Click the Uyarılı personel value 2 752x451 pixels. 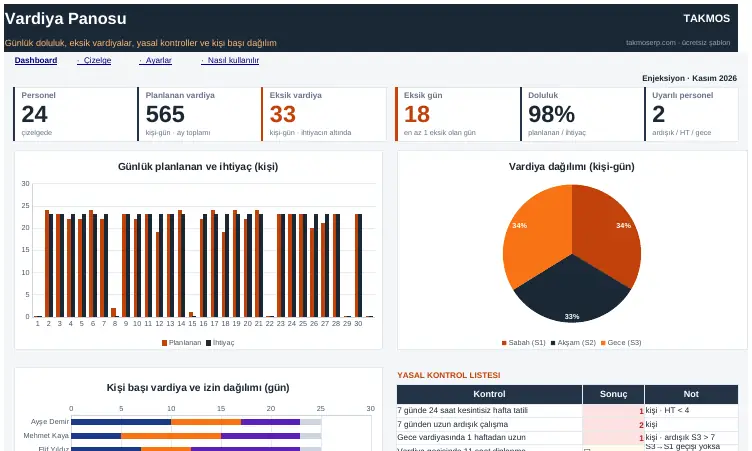[x=658, y=114]
